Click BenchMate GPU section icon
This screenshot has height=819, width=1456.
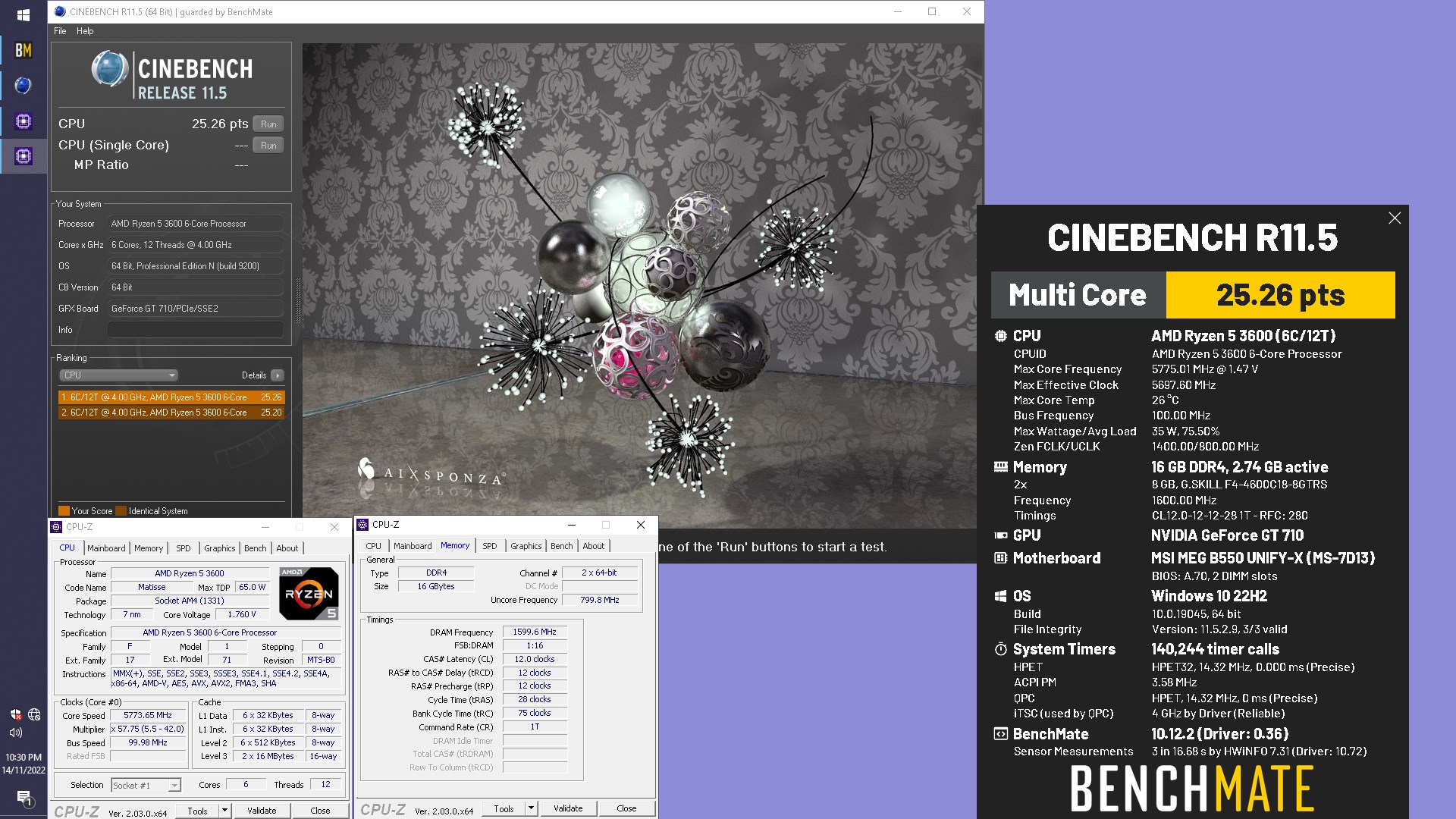tap(1000, 535)
